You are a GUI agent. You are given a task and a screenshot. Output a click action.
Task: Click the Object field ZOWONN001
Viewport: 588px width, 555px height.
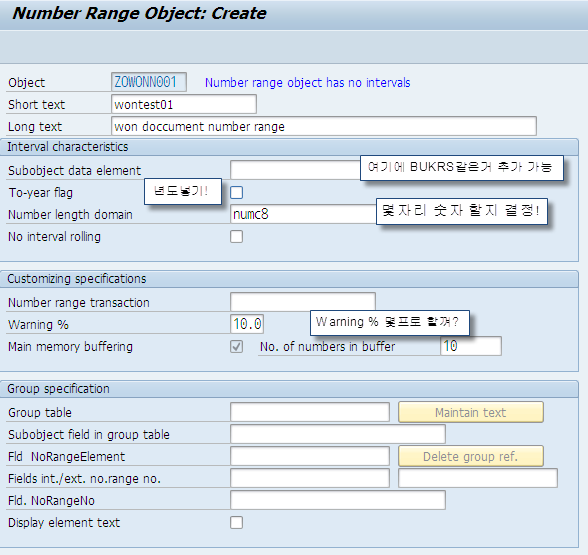coord(149,82)
